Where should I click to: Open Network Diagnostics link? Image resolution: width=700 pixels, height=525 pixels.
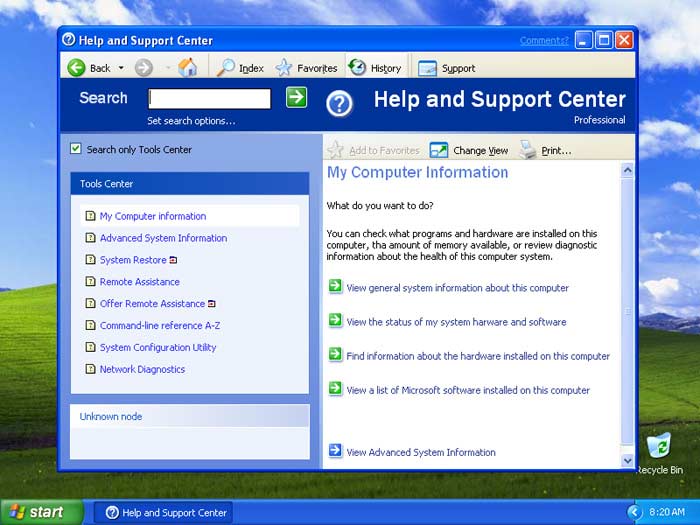coord(142,369)
